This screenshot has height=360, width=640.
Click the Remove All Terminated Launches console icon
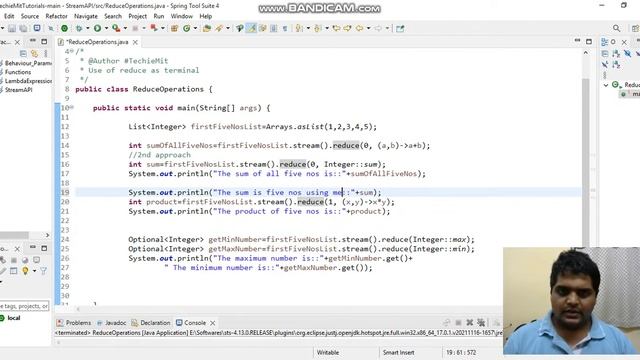[481, 323]
